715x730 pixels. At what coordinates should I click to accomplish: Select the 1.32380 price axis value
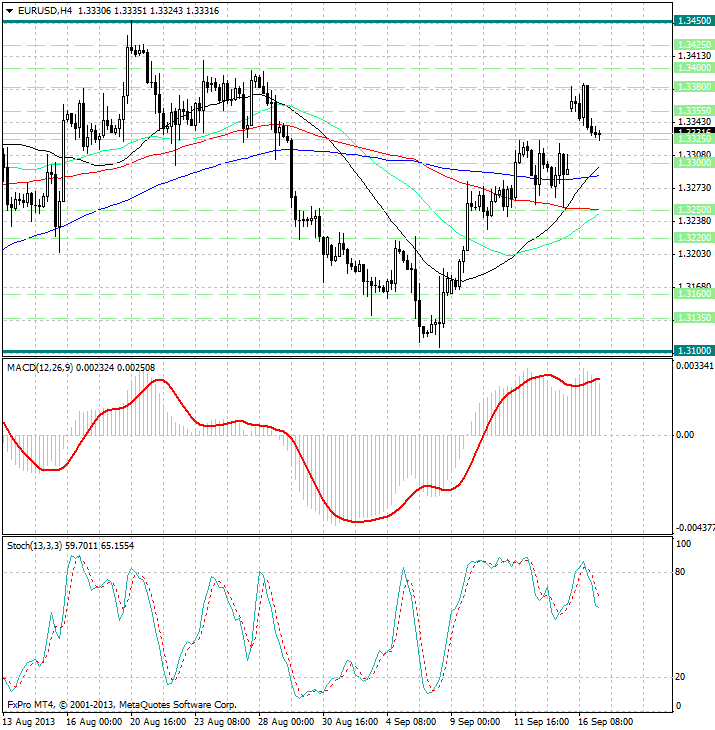(695, 221)
